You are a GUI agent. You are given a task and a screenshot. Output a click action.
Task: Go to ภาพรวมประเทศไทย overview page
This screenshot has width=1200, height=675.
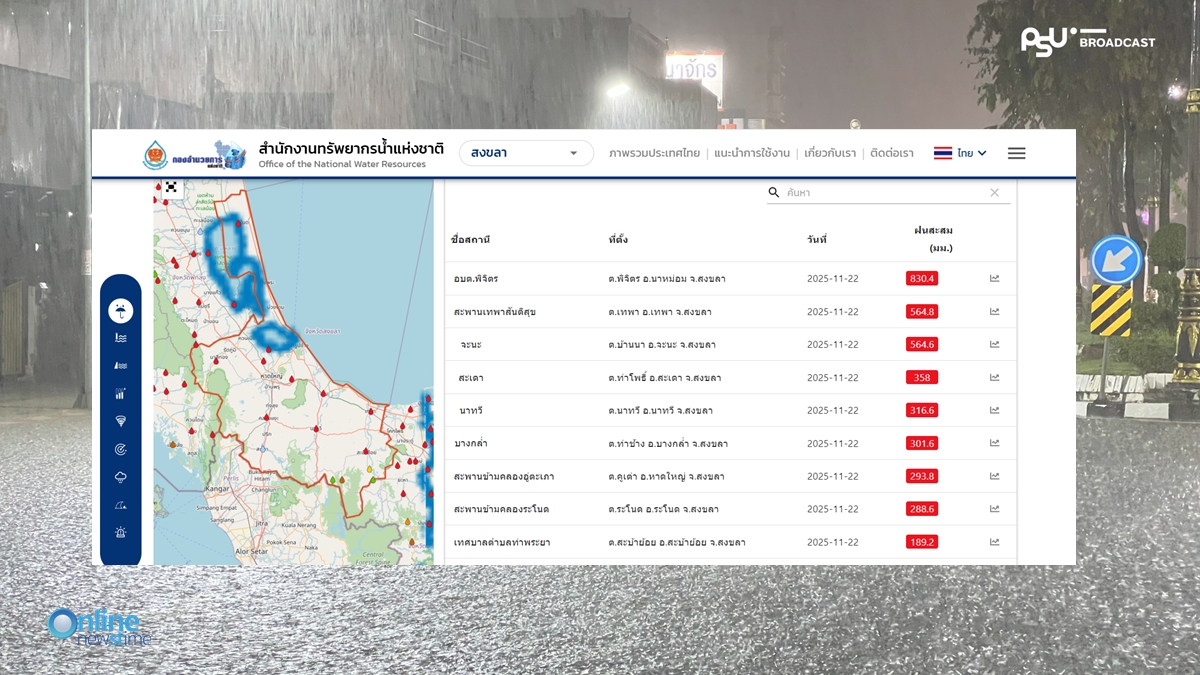coord(654,153)
